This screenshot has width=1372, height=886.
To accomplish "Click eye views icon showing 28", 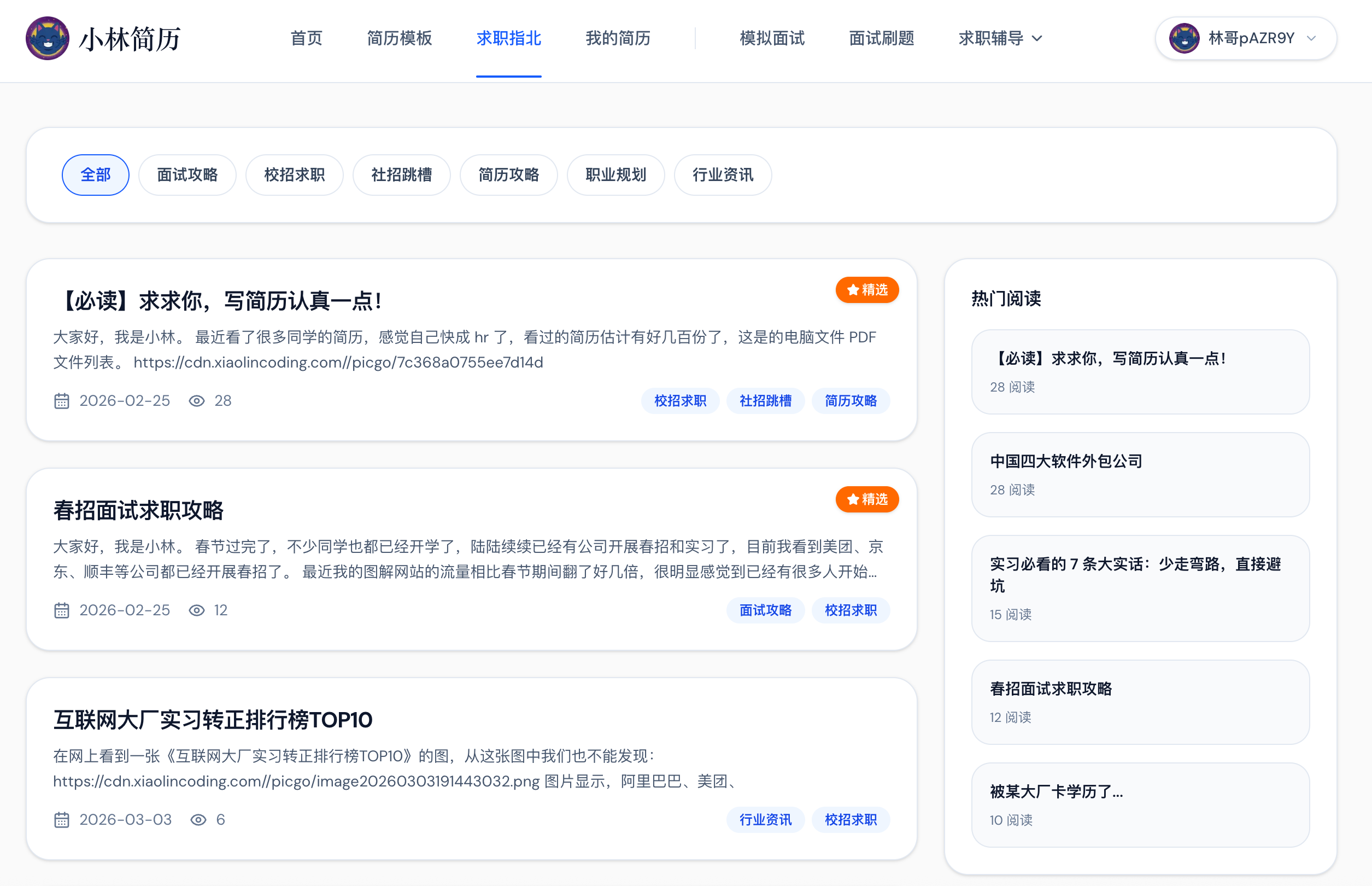I will click(x=197, y=401).
